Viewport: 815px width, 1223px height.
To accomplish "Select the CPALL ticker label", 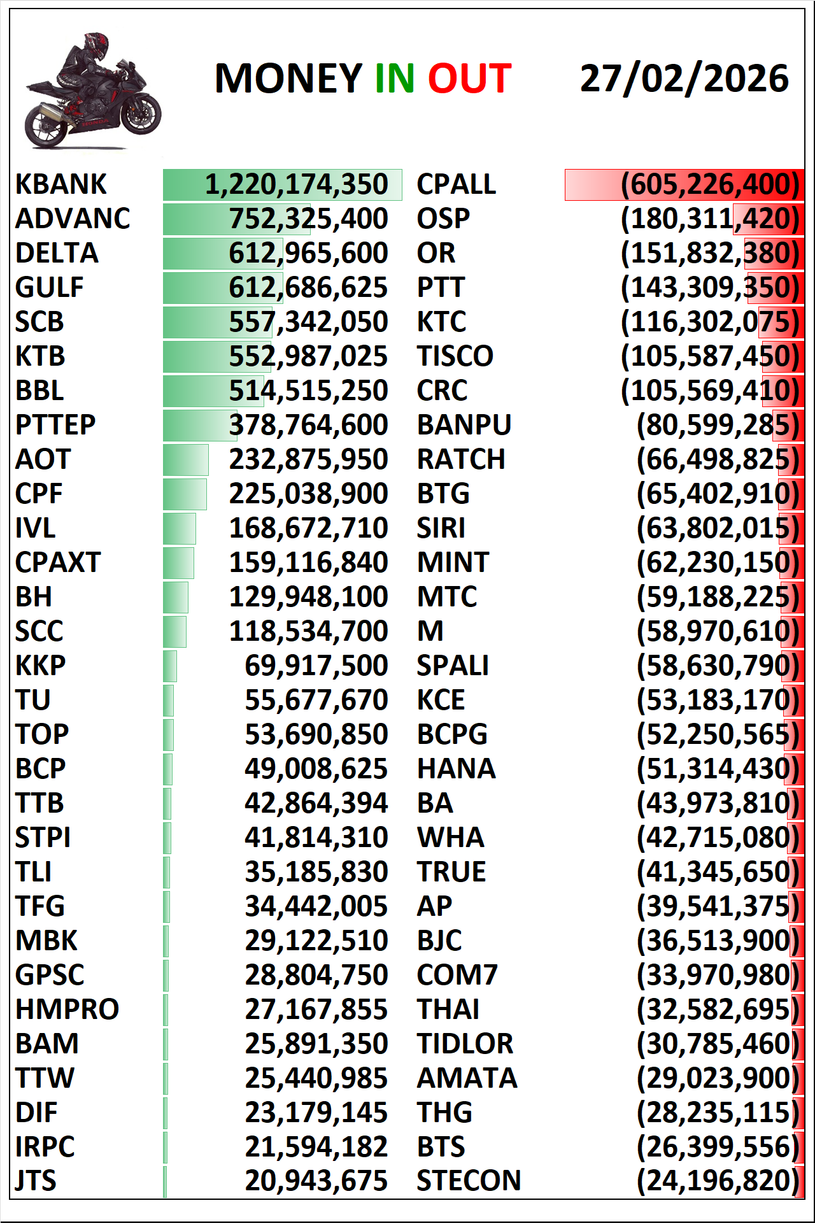I will (455, 184).
